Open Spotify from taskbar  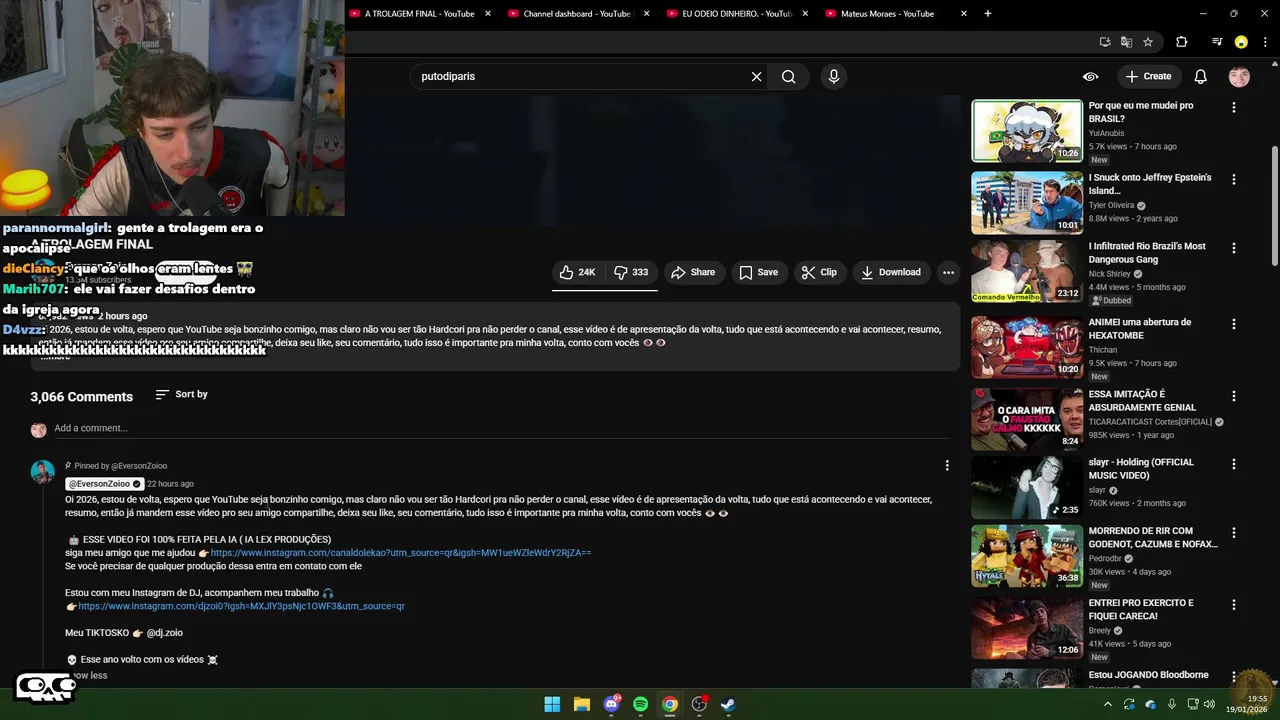640,704
